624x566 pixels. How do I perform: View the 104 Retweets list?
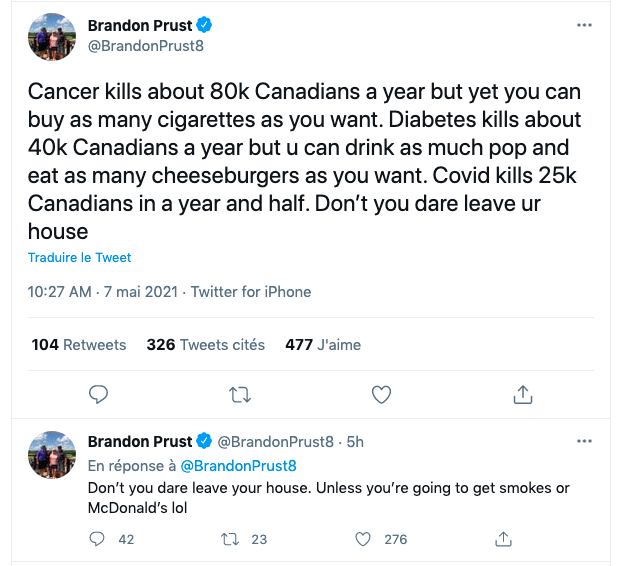coord(79,345)
